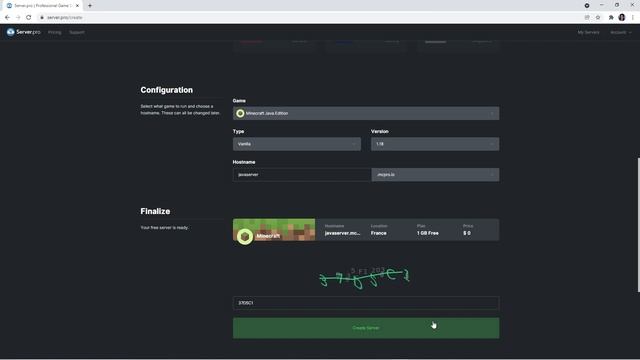
Task: Click the 1 GB Free plan value
Action: click(x=427, y=233)
